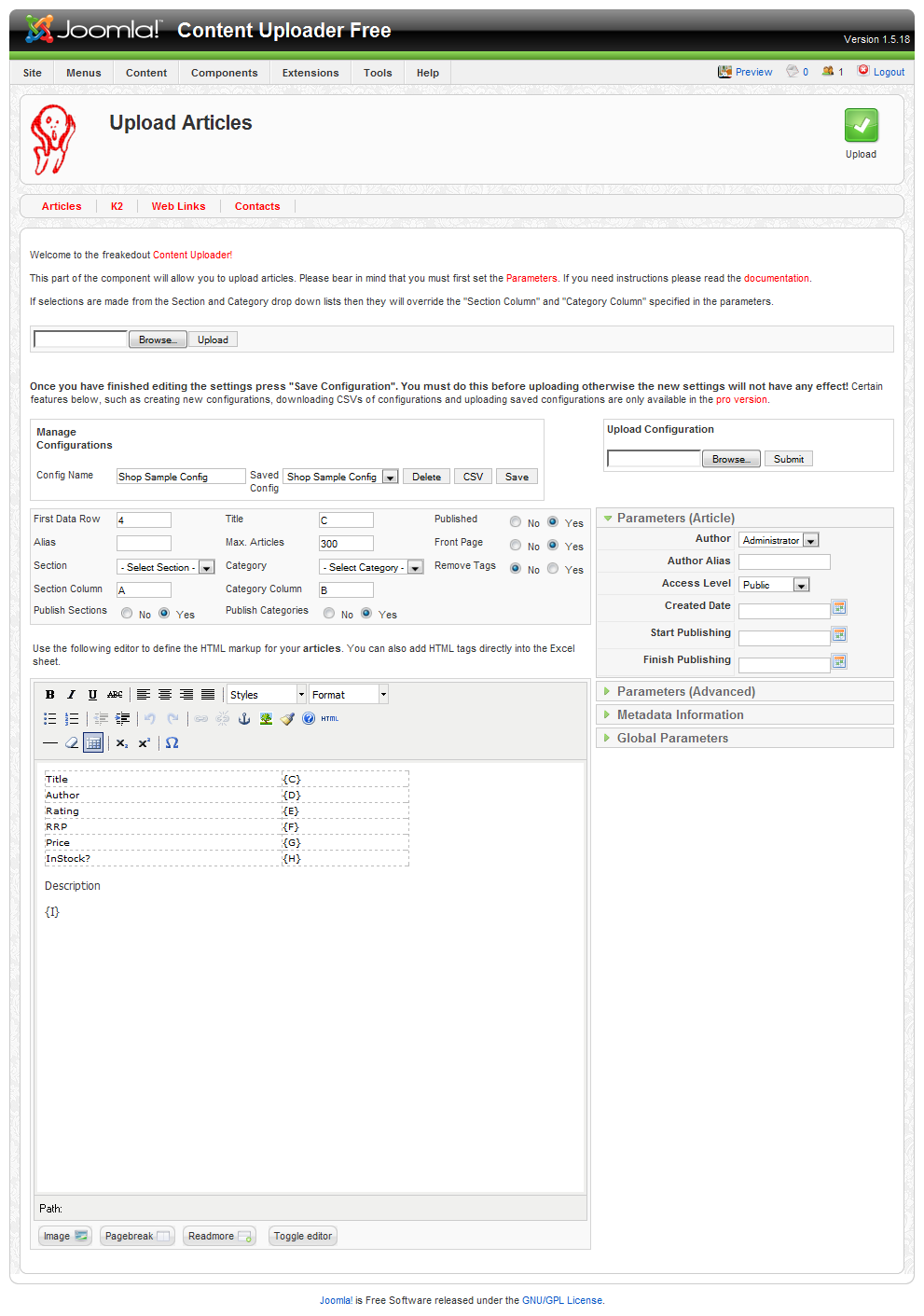Open the Created Date calendar picker
Image resolution: width=924 pixels, height=1316 pixels.
click(x=839, y=607)
